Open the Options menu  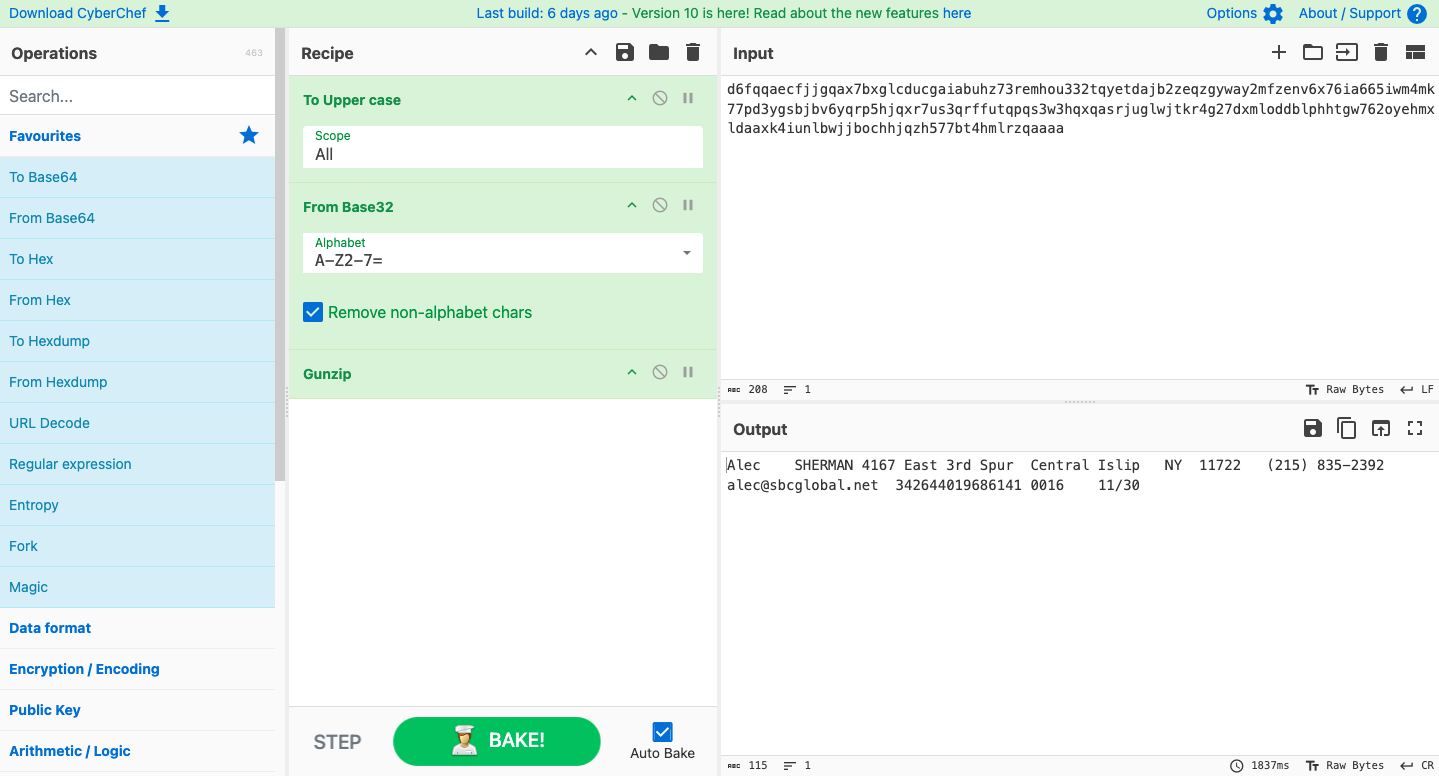1244,13
